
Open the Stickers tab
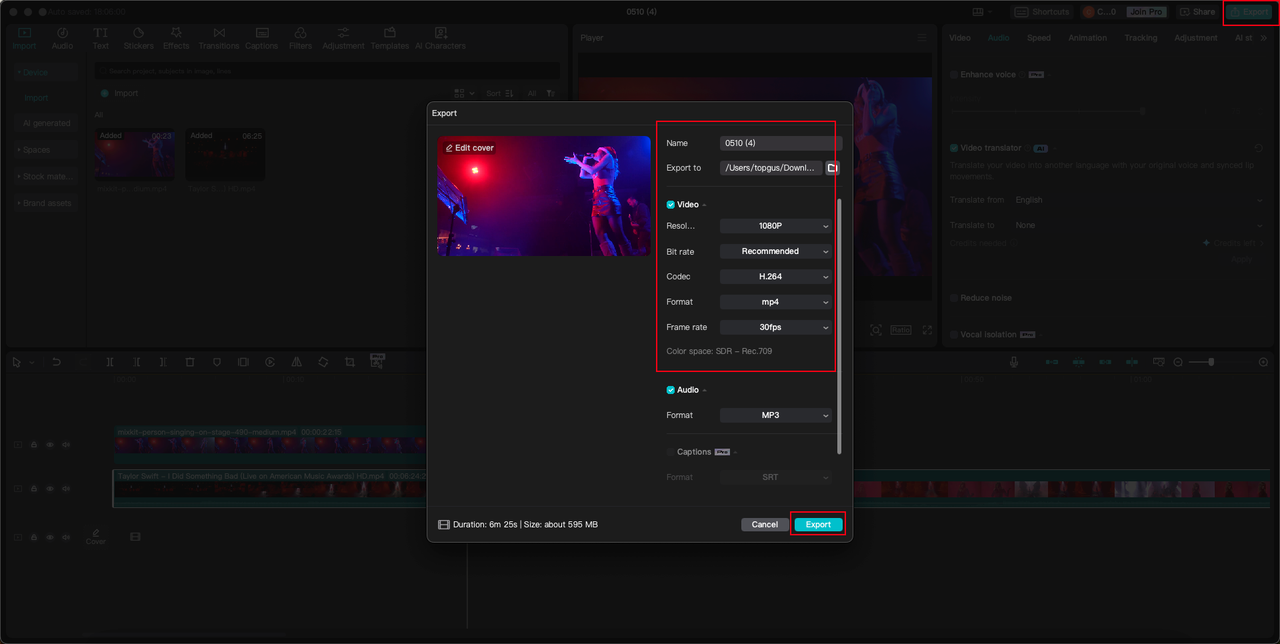pyautogui.click(x=138, y=39)
